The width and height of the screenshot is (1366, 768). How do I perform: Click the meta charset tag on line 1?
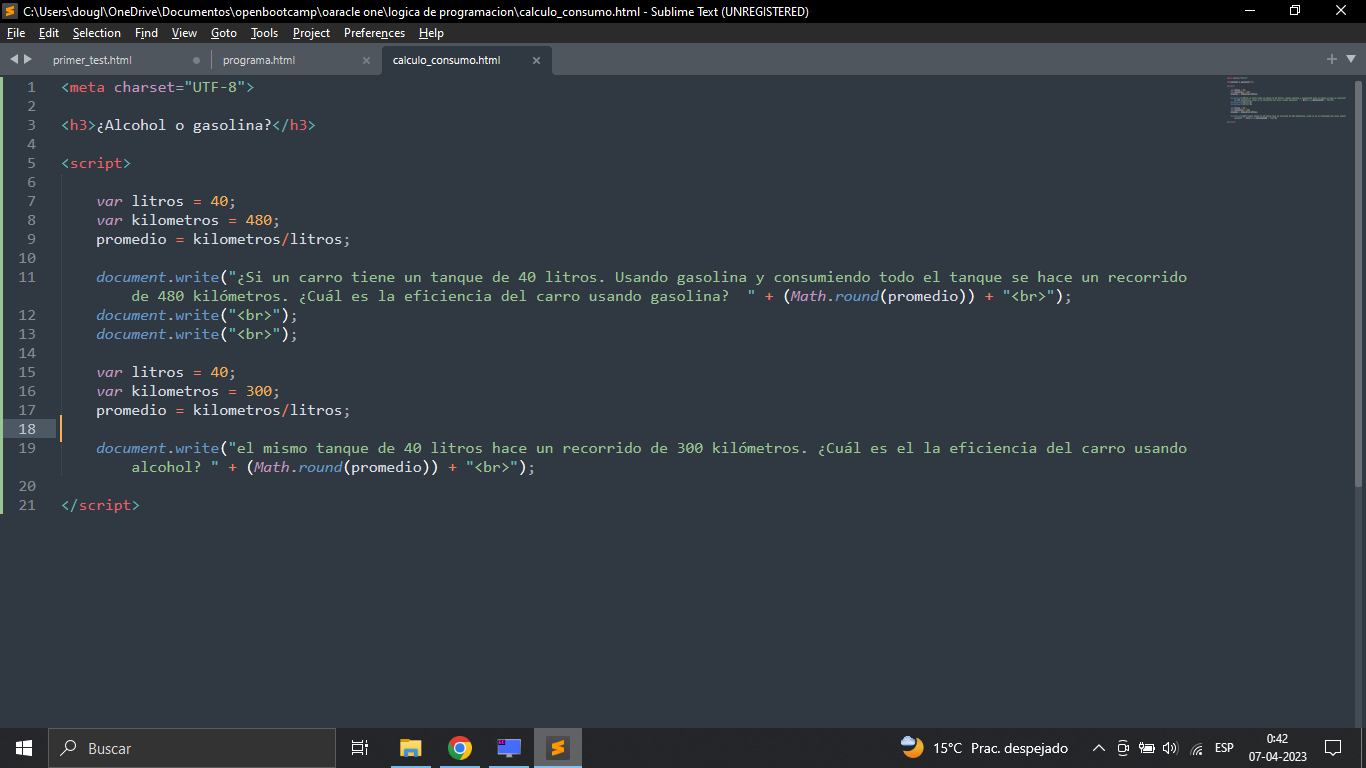[158, 87]
